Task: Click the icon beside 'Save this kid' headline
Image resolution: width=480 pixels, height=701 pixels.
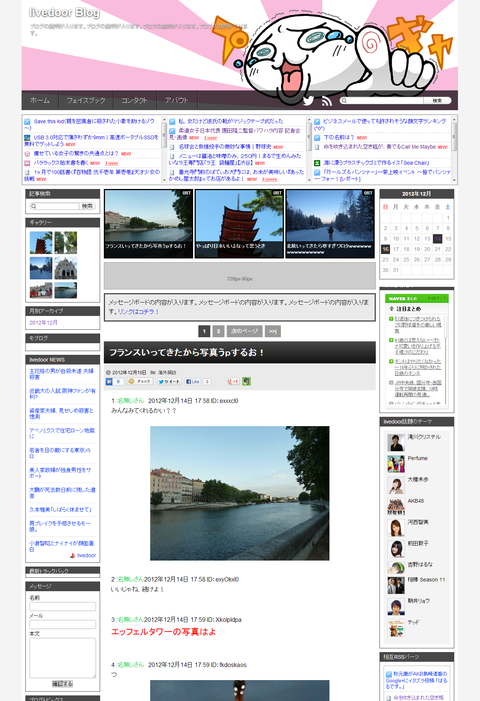Action: coord(27,122)
